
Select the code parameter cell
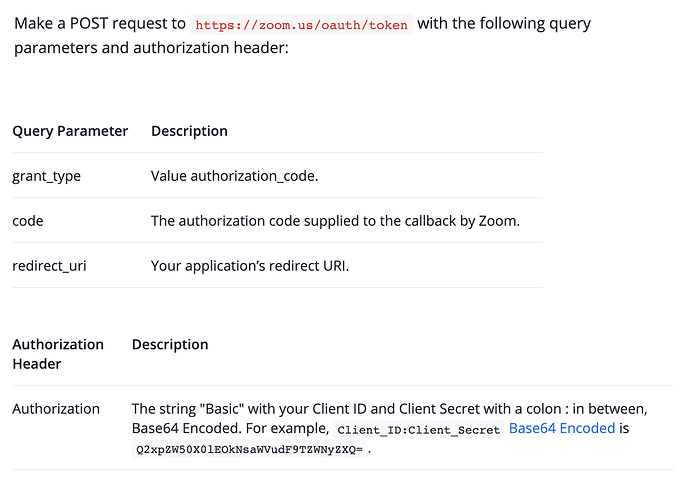[28, 221]
